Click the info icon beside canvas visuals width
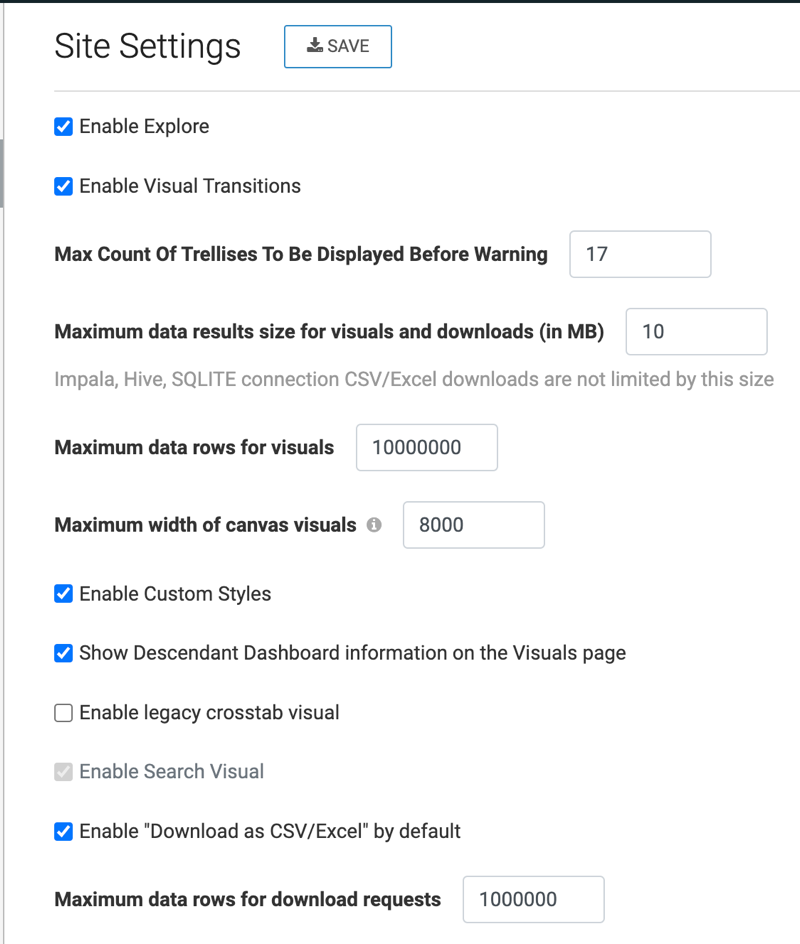The height and width of the screenshot is (944, 800). pos(374,525)
